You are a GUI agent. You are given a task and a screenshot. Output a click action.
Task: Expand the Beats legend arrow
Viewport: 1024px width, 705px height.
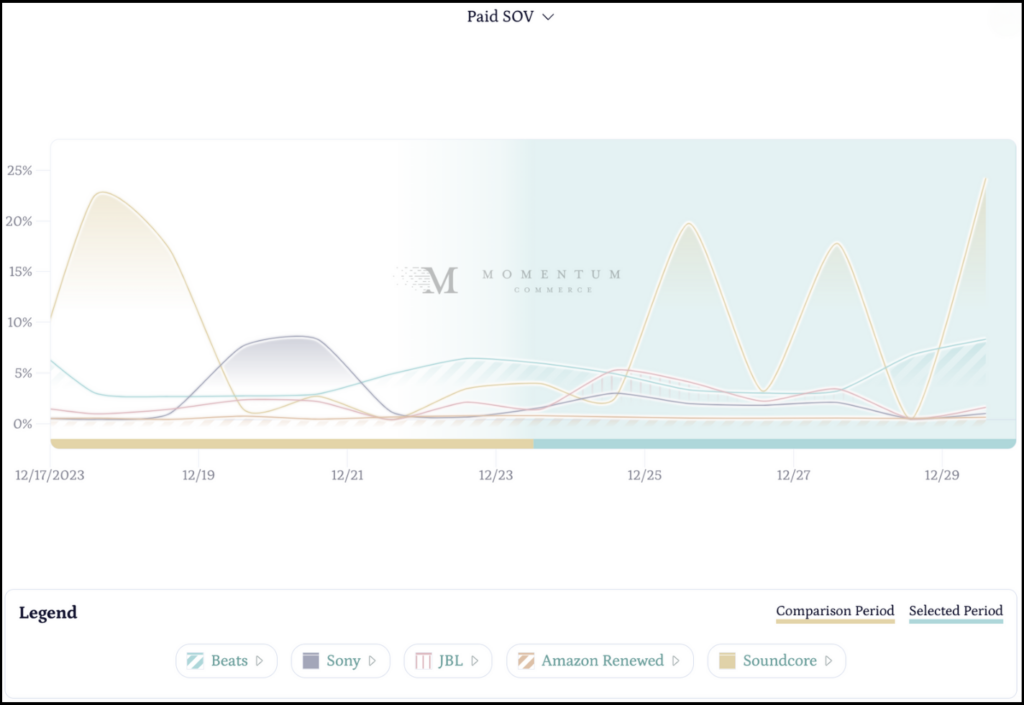click(x=260, y=661)
